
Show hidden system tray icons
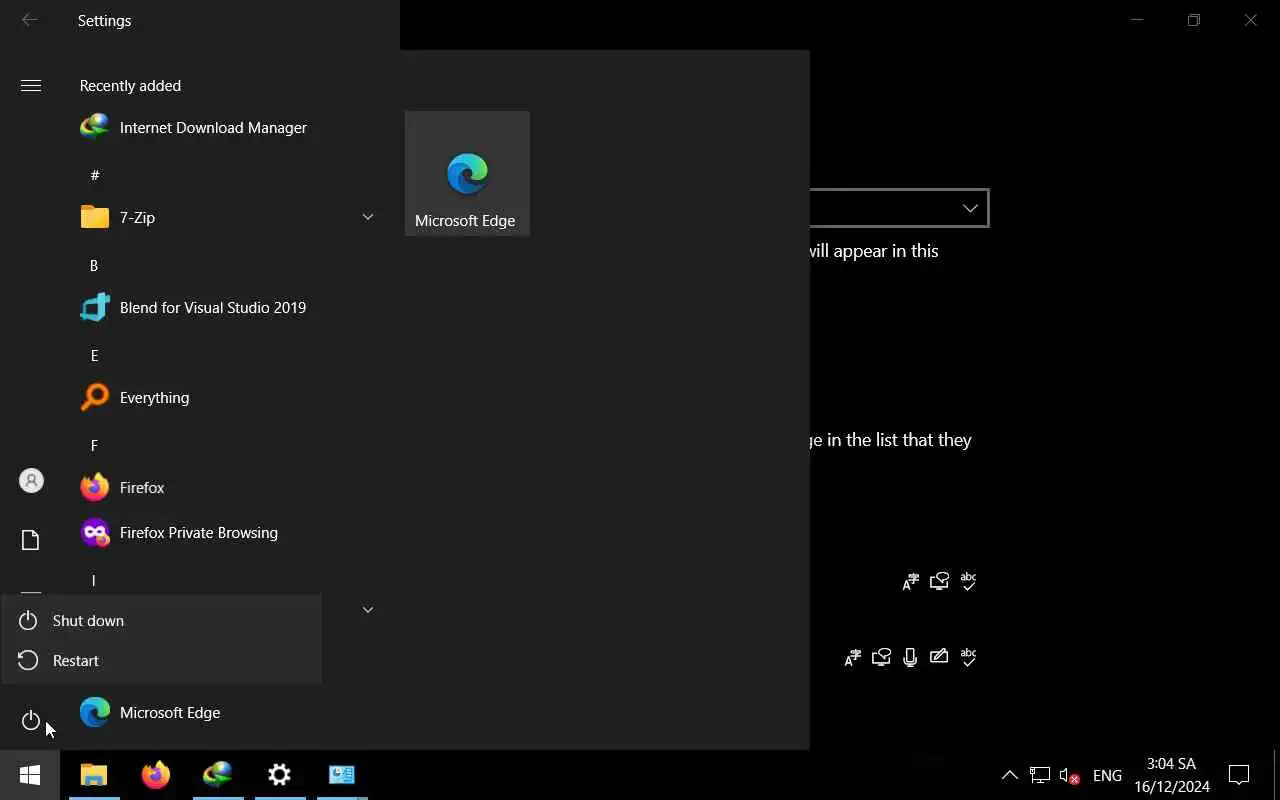1010,775
